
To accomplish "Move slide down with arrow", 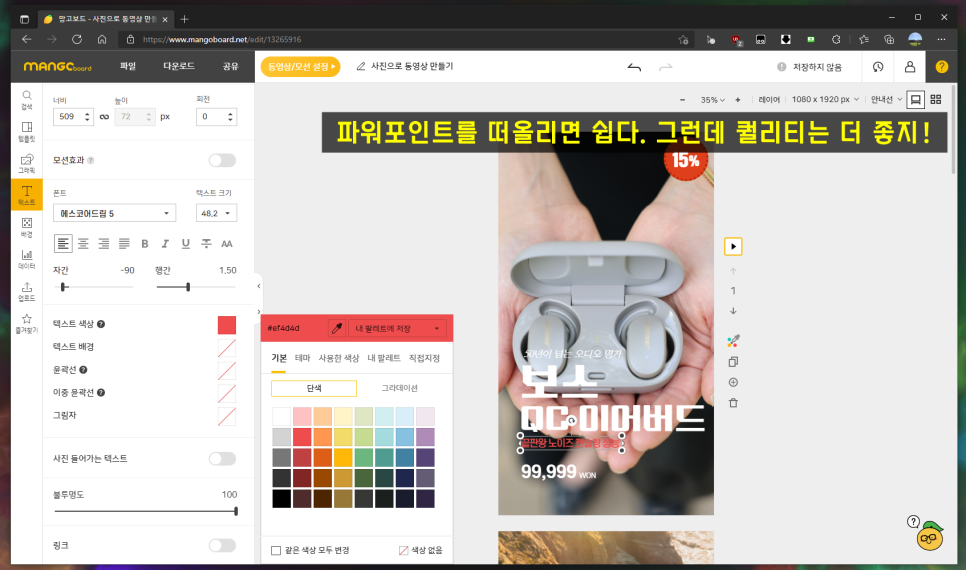I will 733,311.
